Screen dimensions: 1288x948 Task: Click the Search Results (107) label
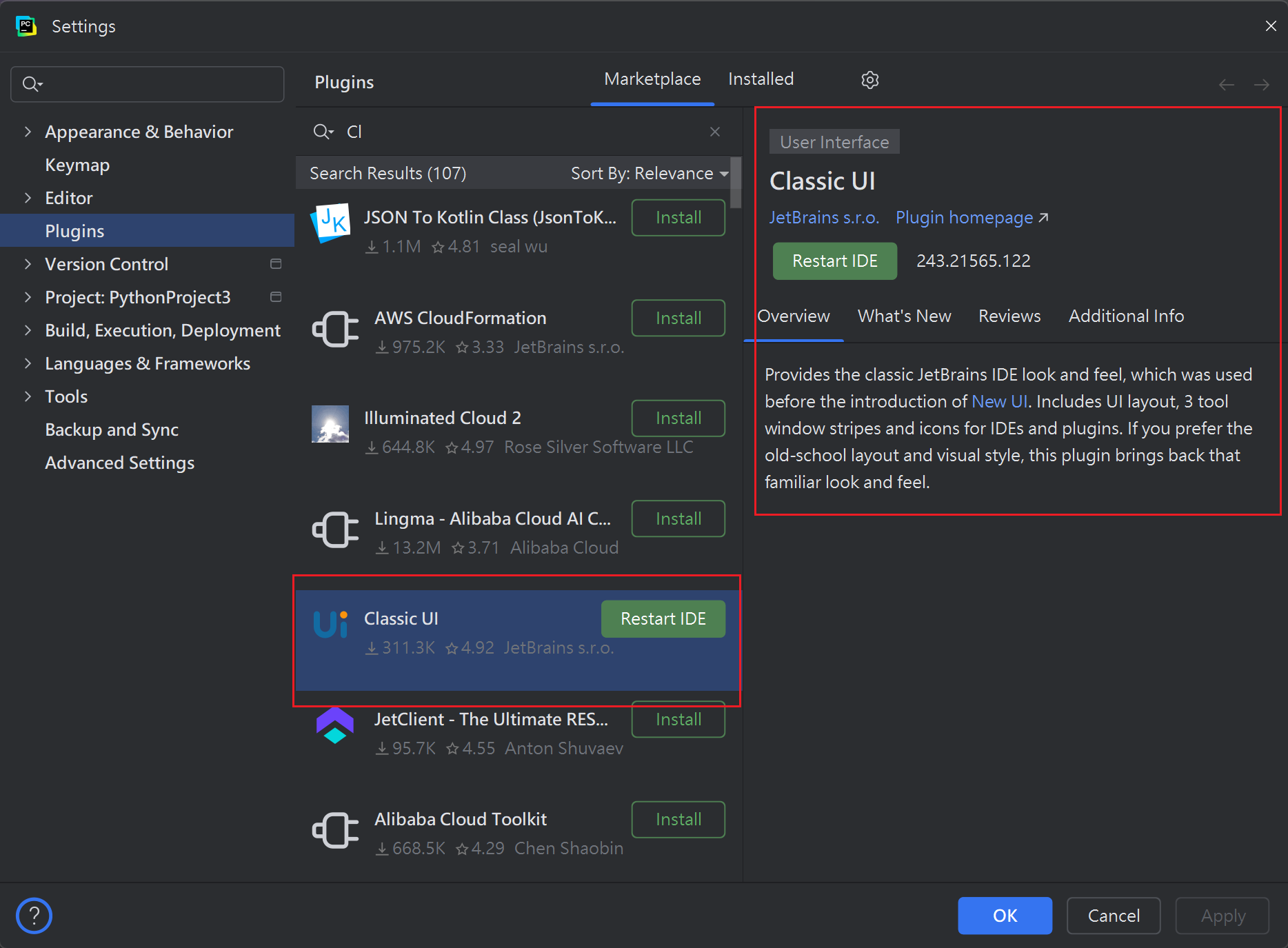pos(388,173)
